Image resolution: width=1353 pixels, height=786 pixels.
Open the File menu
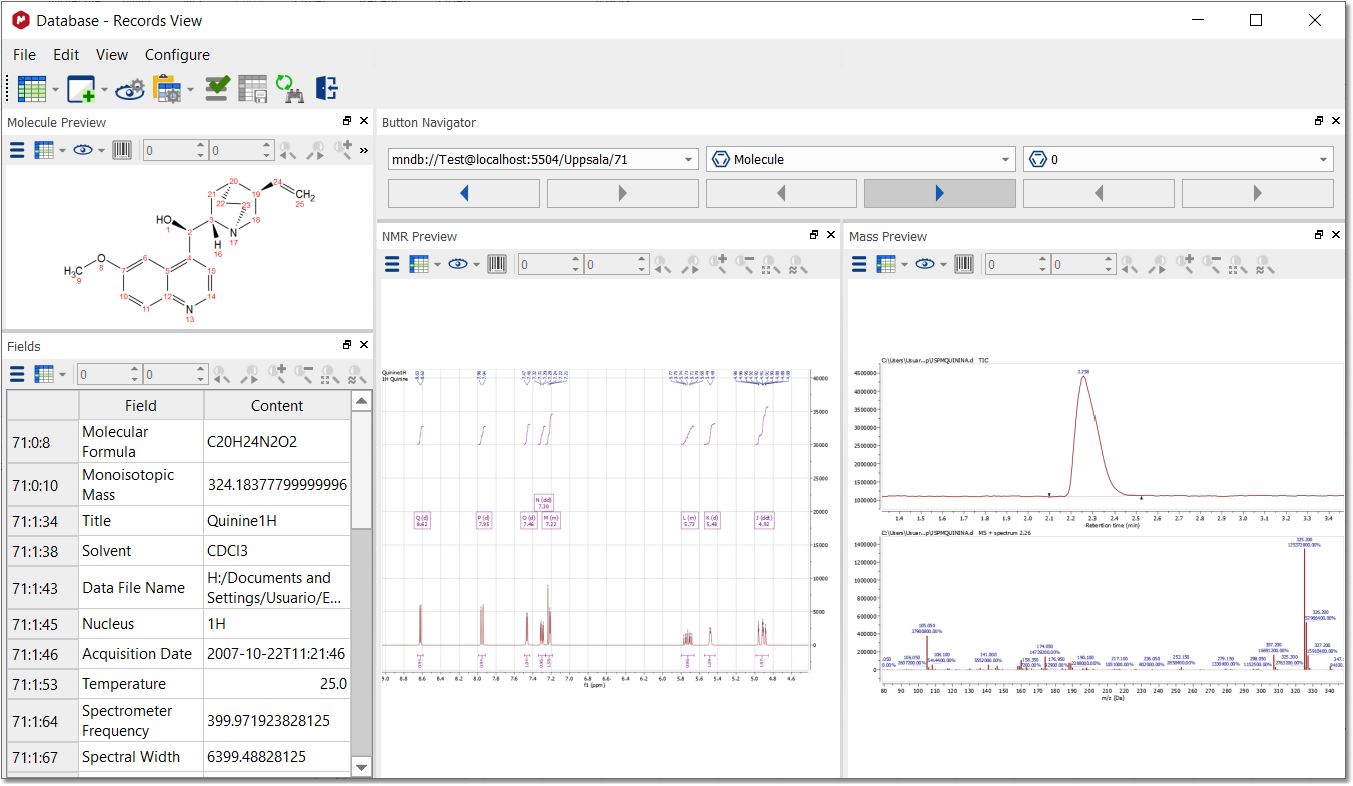tap(24, 55)
